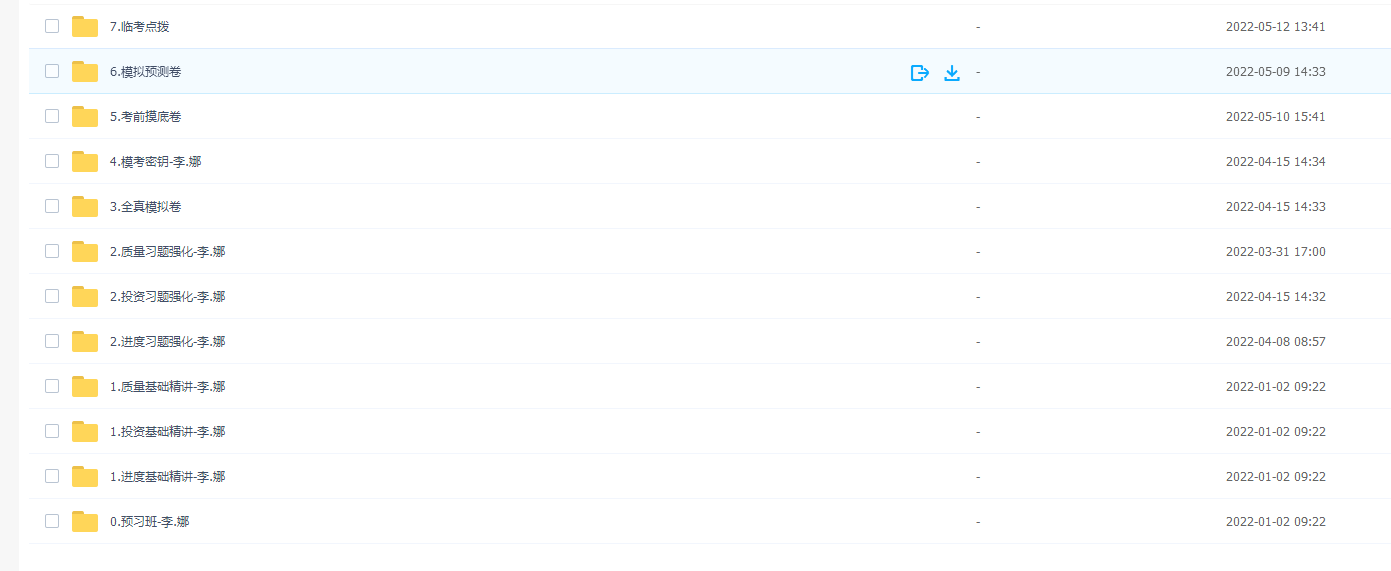The width and height of the screenshot is (1391, 571).
Task: Open folder name 1.进度基础精讲-李.娜
Action: pos(167,477)
